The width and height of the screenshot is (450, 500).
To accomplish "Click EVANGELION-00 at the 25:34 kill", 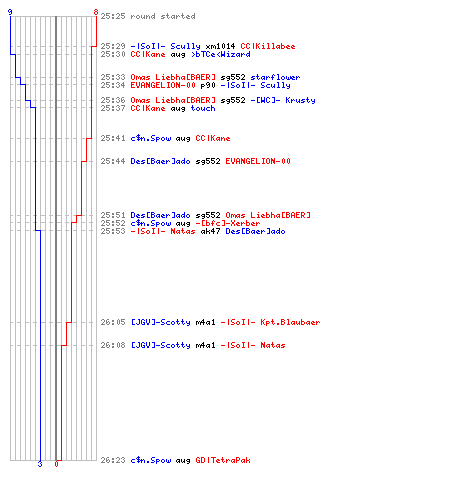I will (x=163, y=85).
